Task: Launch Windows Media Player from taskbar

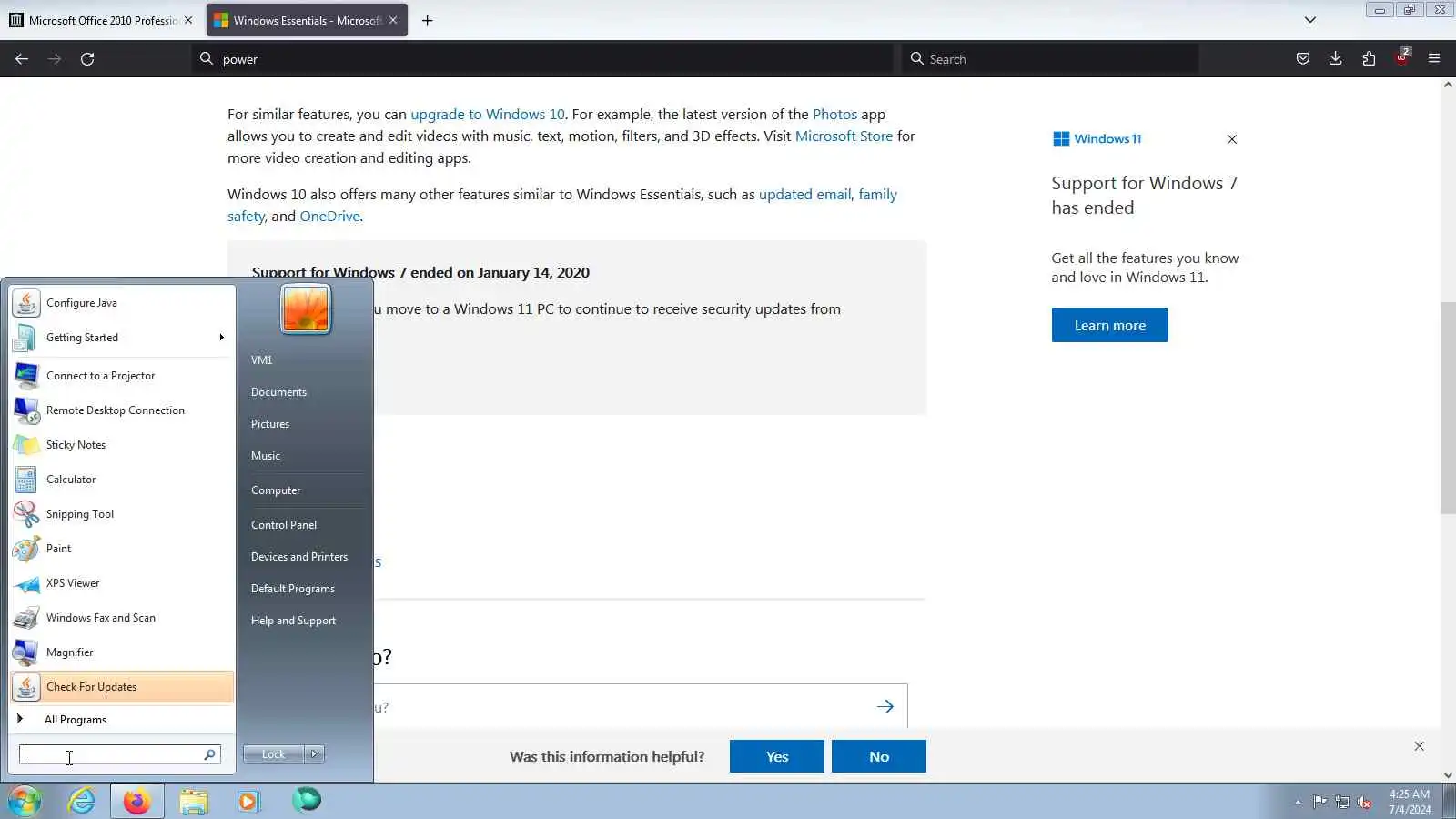Action: coord(248,801)
